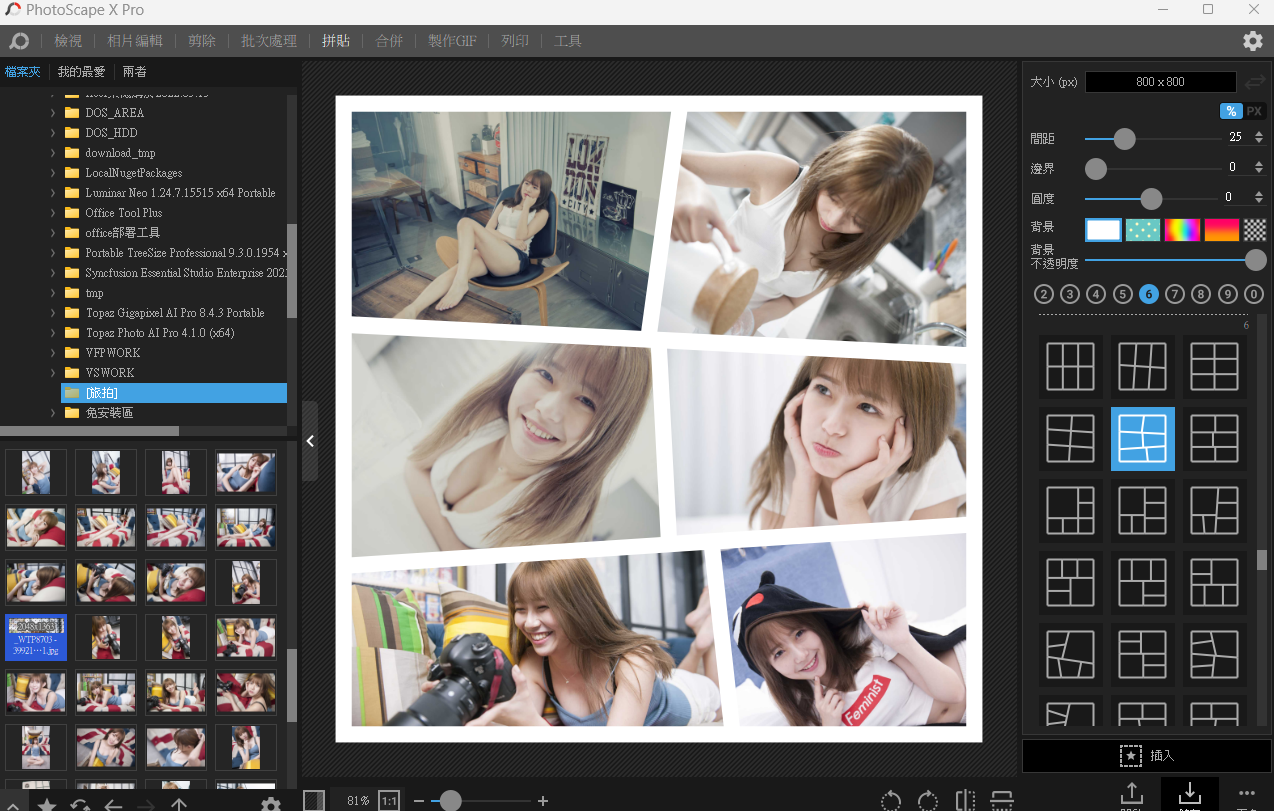Open the 批次處理 tab
The height and width of the screenshot is (811, 1274).
[x=269, y=41]
